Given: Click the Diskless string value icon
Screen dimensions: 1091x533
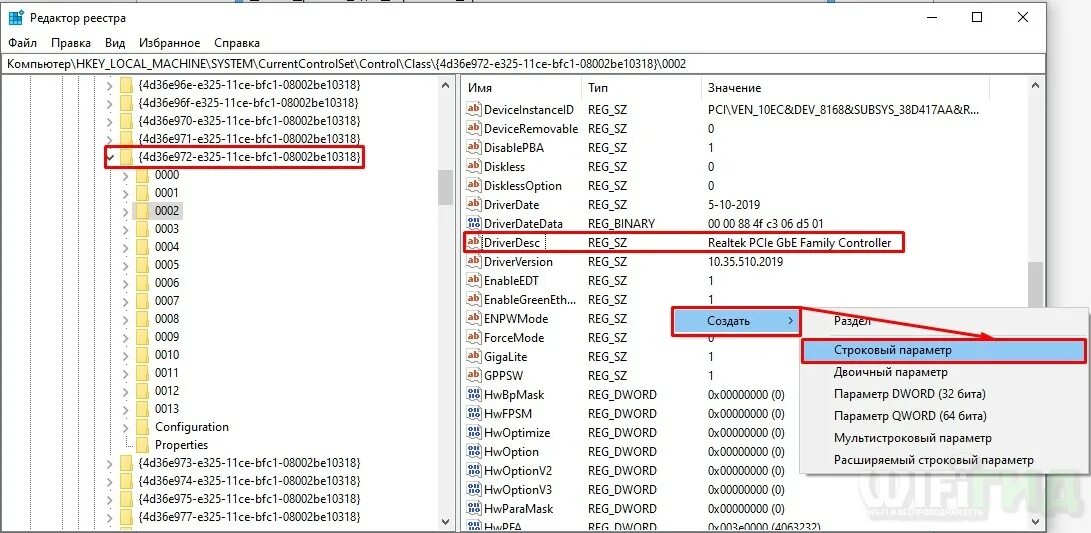Looking at the screenshot, I should 474,166.
